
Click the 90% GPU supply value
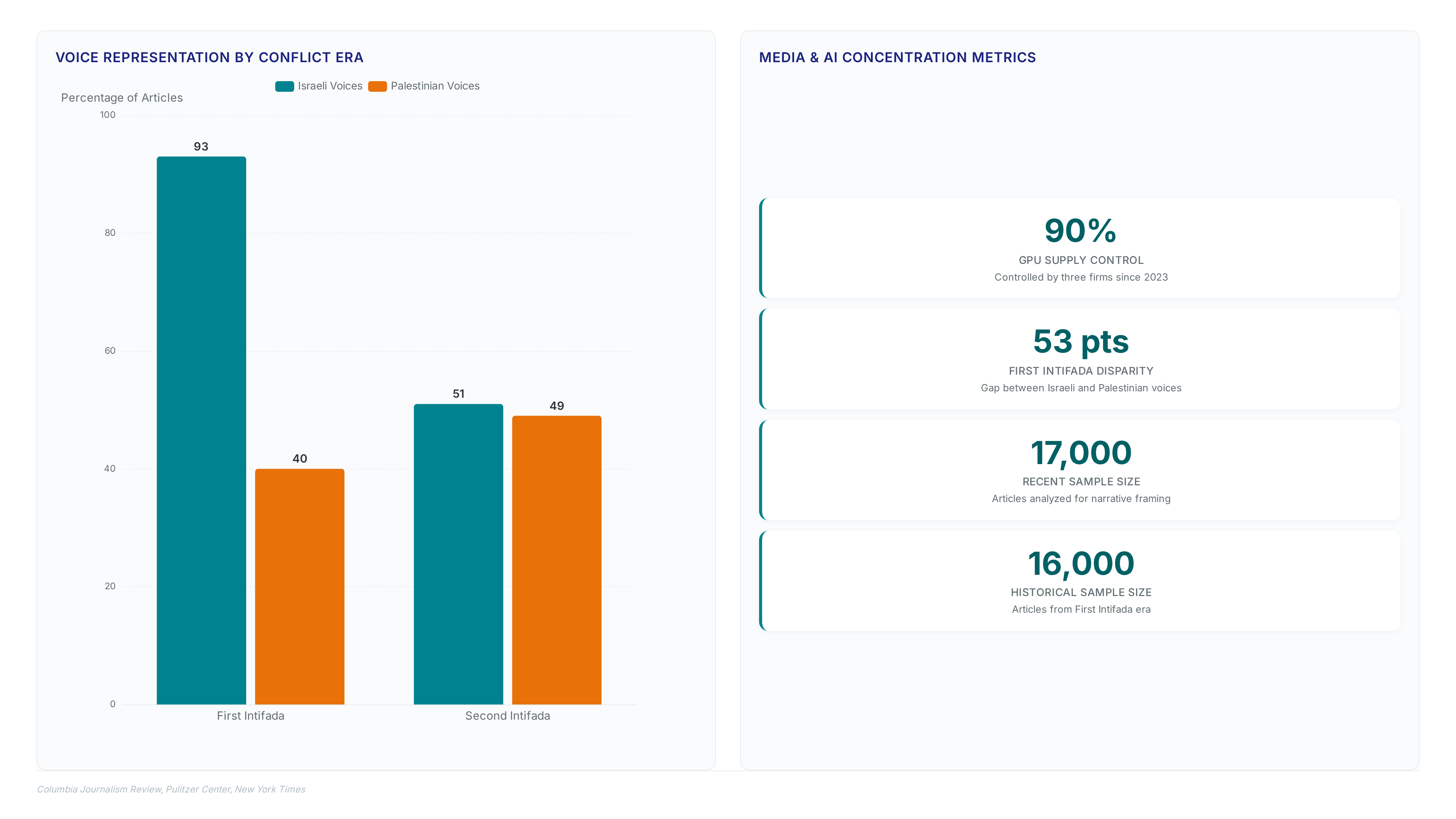coord(1081,231)
